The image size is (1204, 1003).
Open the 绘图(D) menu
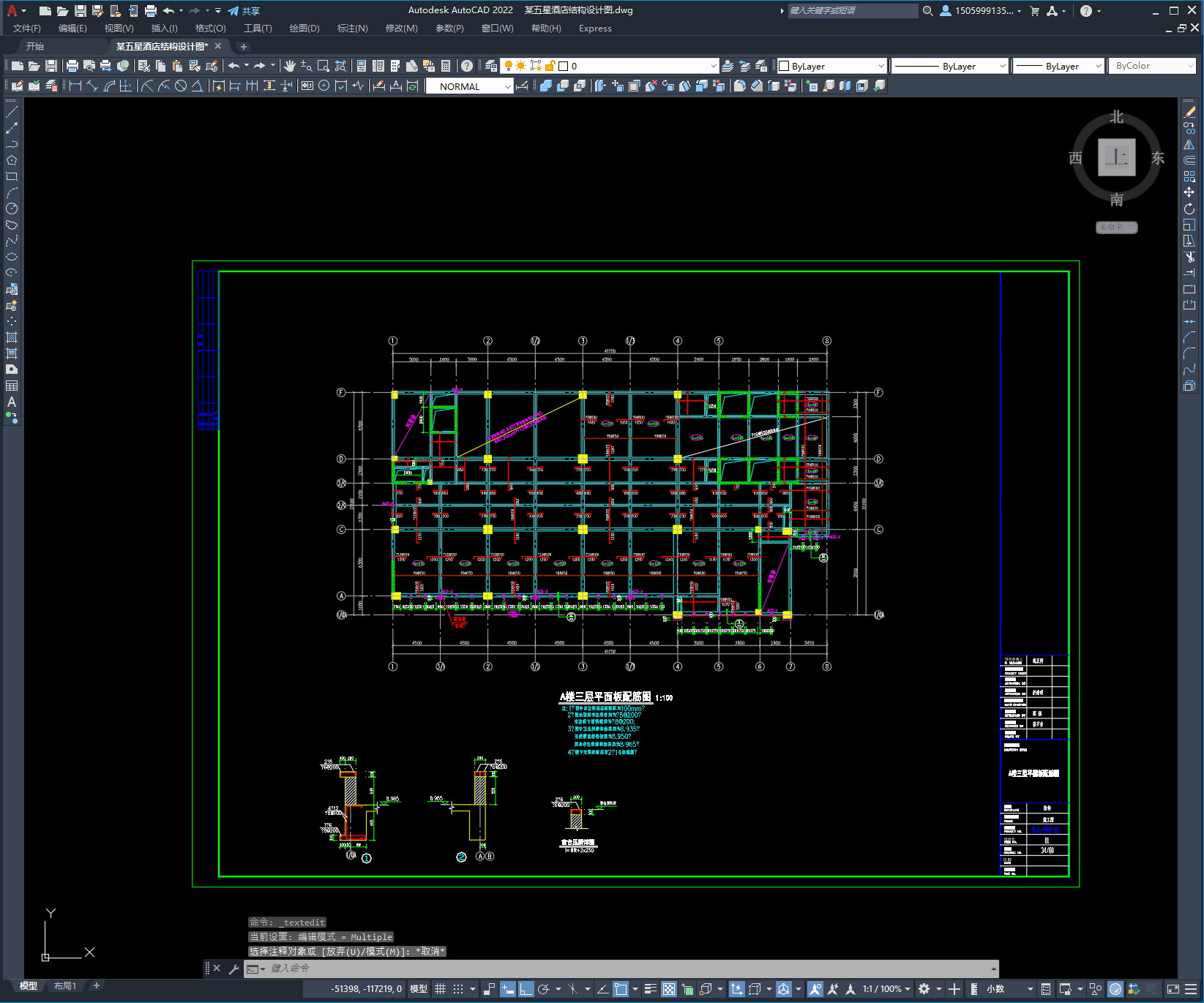[x=304, y=29]
